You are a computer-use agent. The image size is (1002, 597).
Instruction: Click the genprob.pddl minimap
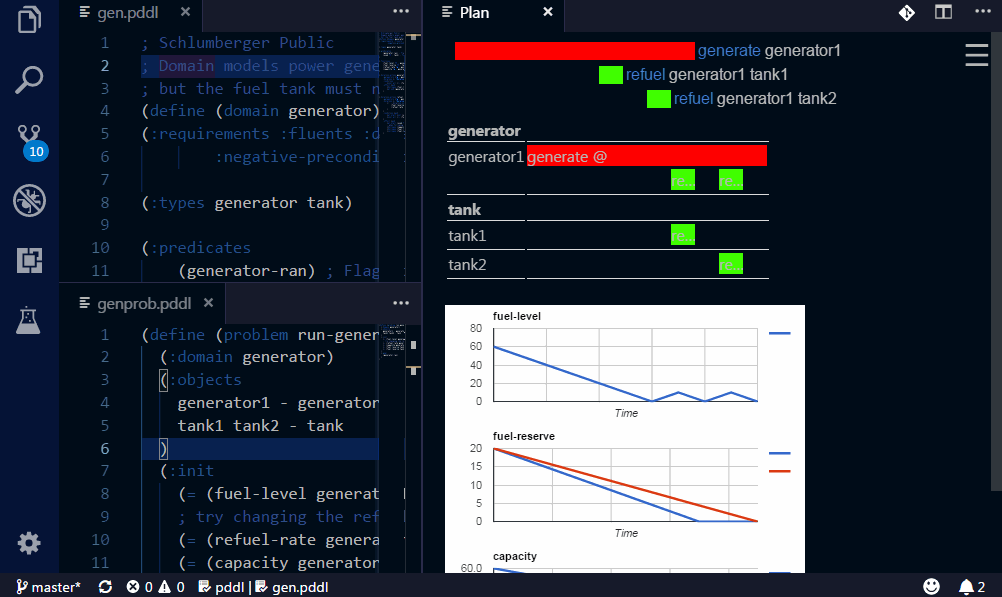(394, 341)
